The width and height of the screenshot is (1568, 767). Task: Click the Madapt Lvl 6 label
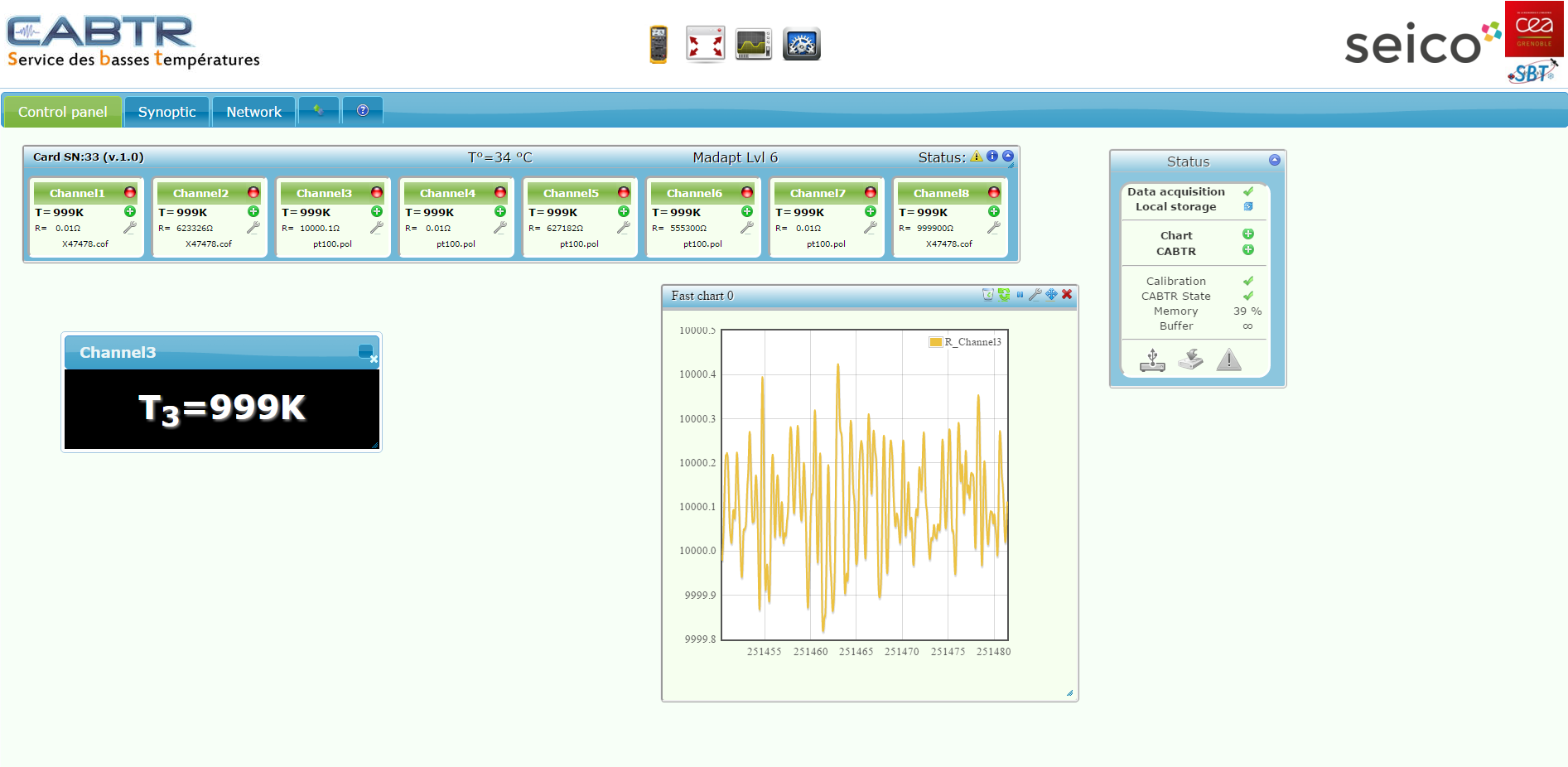(x=736, y=157)
